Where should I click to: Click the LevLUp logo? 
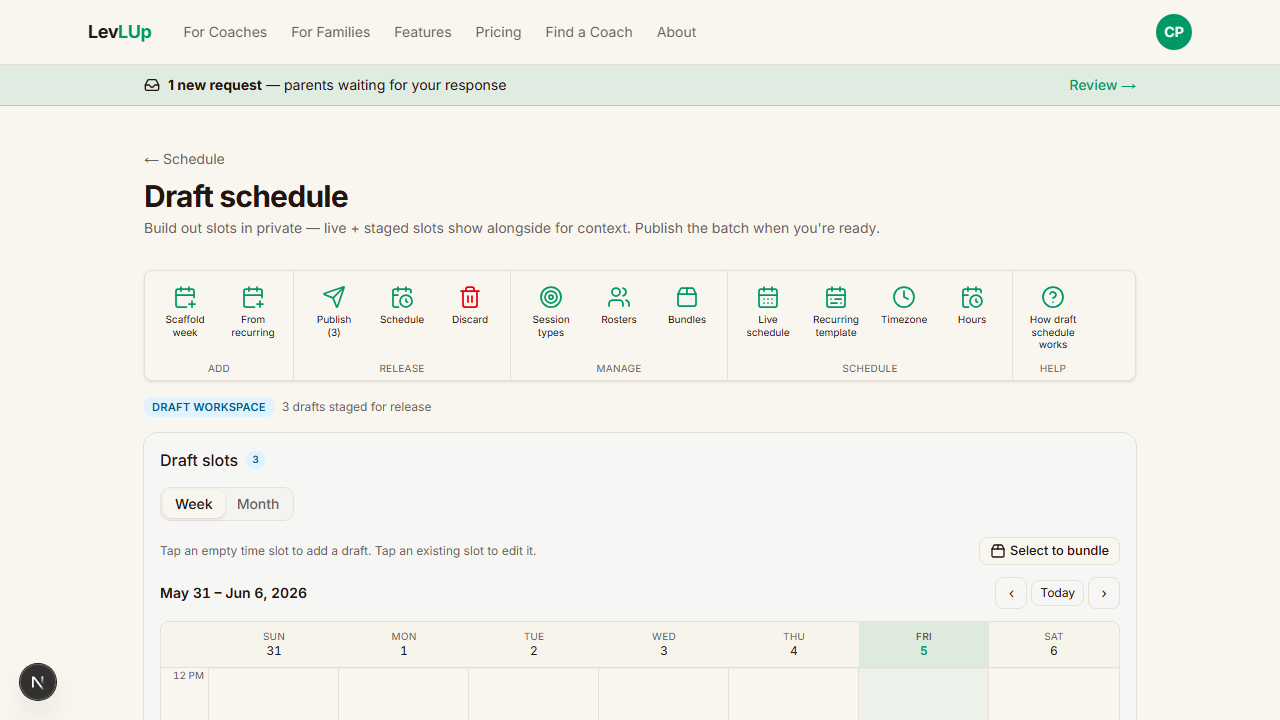pos(120,32)
